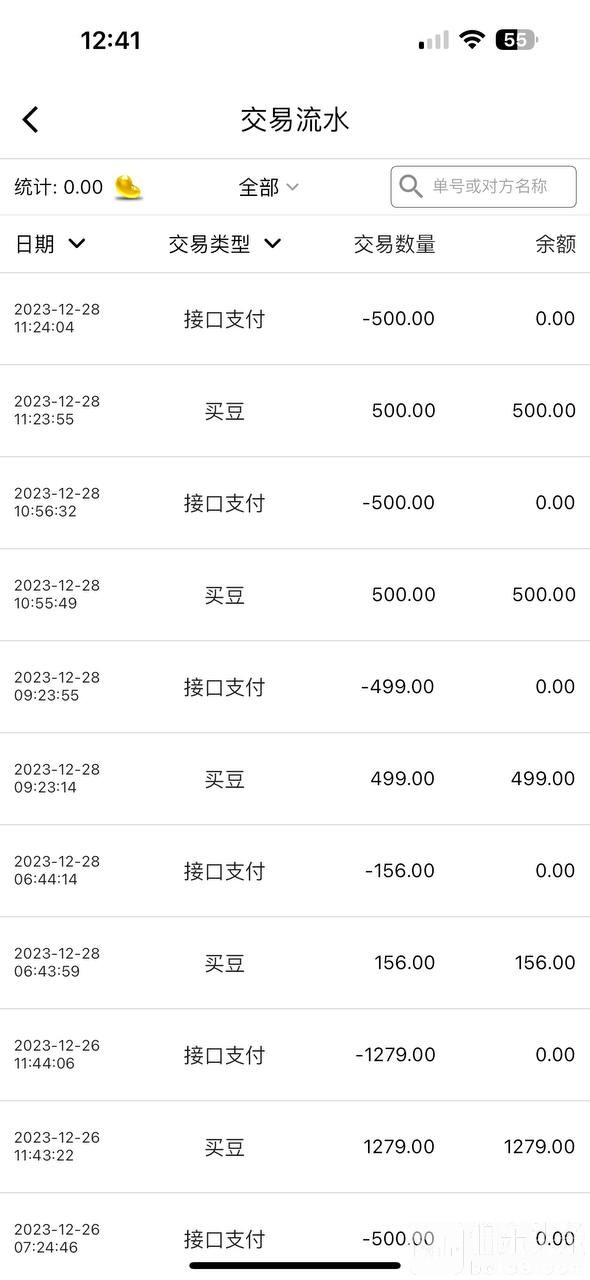Tap the 余额 column header

pyautogui.click(x=556, y=244)
